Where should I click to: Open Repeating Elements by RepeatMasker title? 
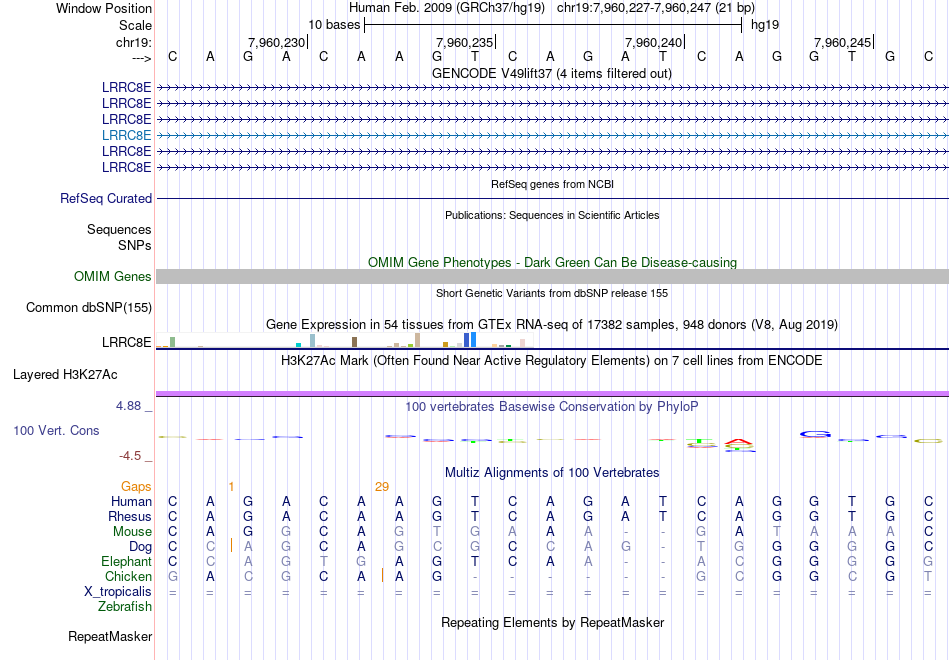[552, 622]
